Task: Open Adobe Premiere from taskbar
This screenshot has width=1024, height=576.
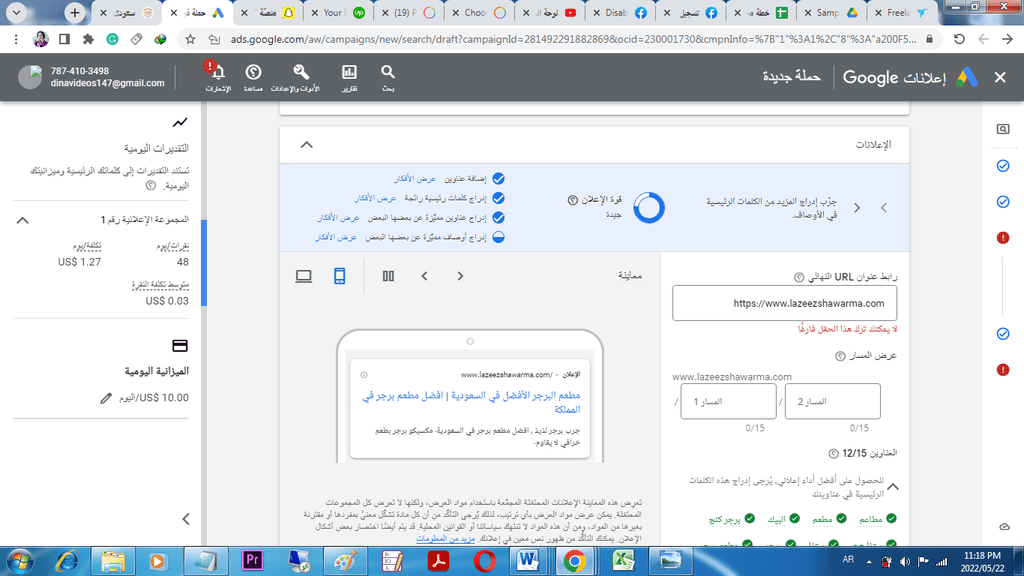Action: 252,561
